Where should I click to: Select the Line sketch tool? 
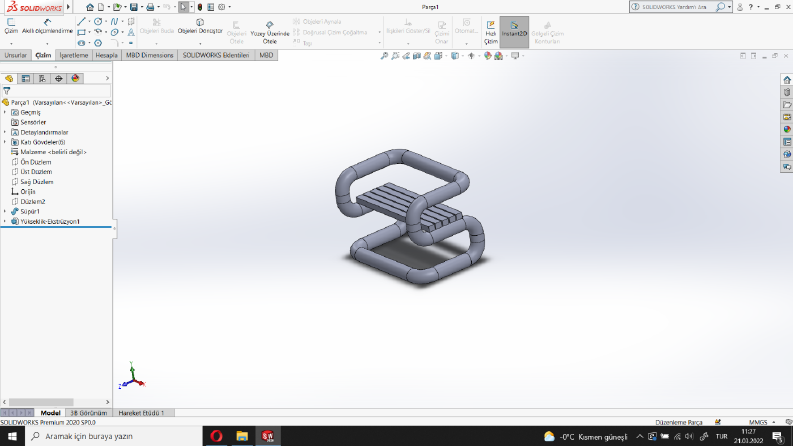click(x=81, y=21)
